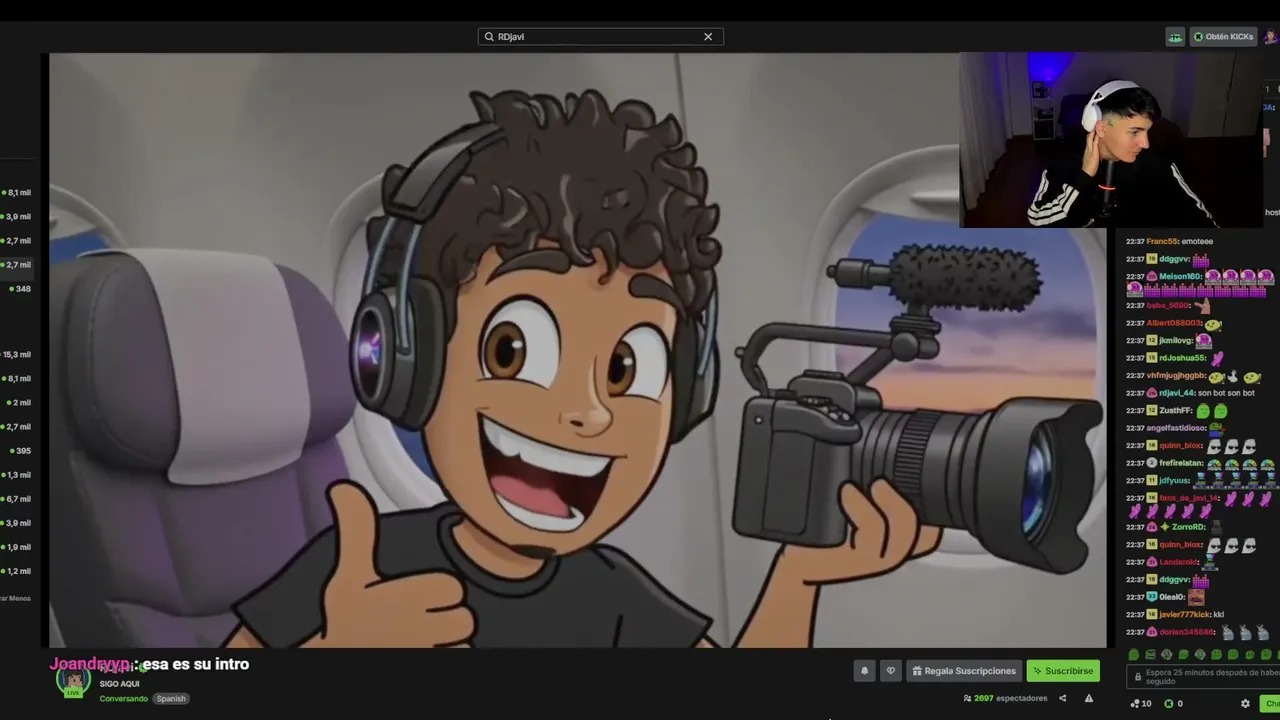
Task: Open the streamer channel avatar
Action: click(73, 681)
